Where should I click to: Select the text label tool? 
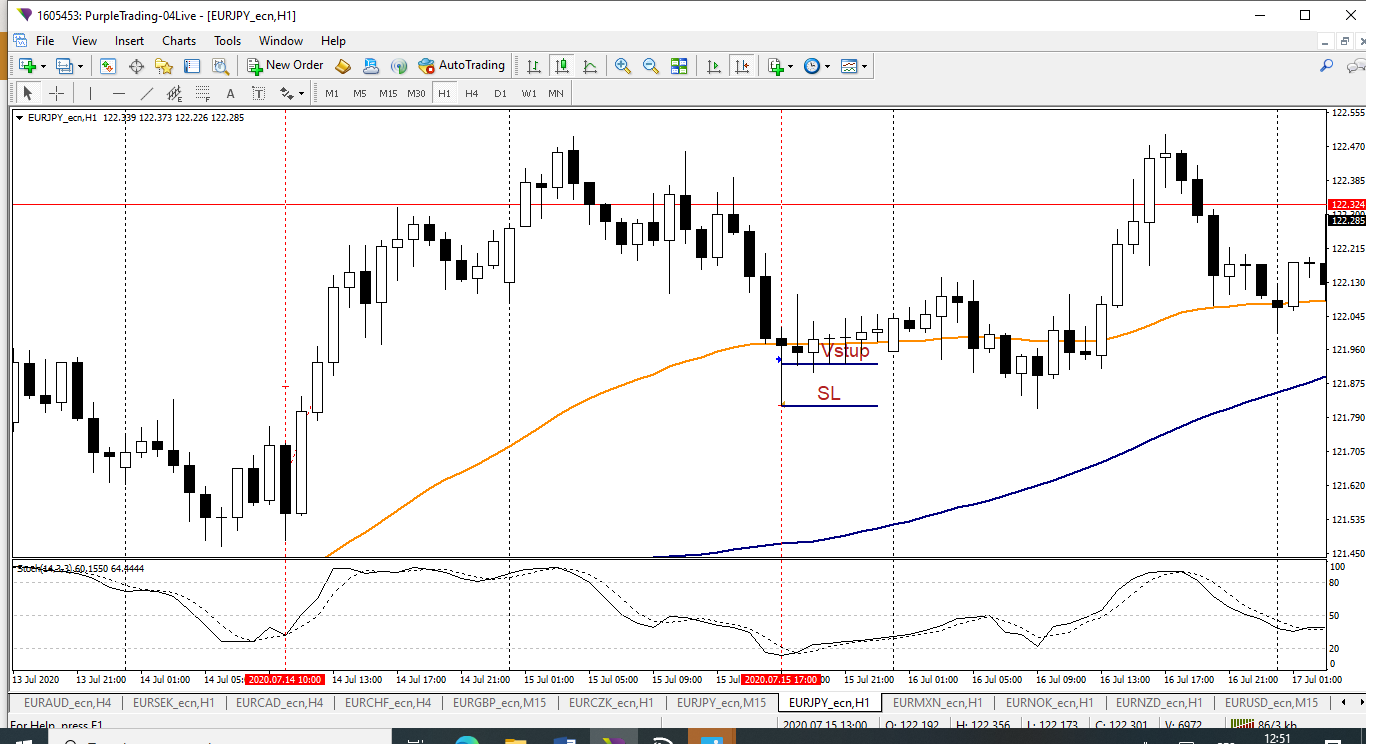coord(258,93)
